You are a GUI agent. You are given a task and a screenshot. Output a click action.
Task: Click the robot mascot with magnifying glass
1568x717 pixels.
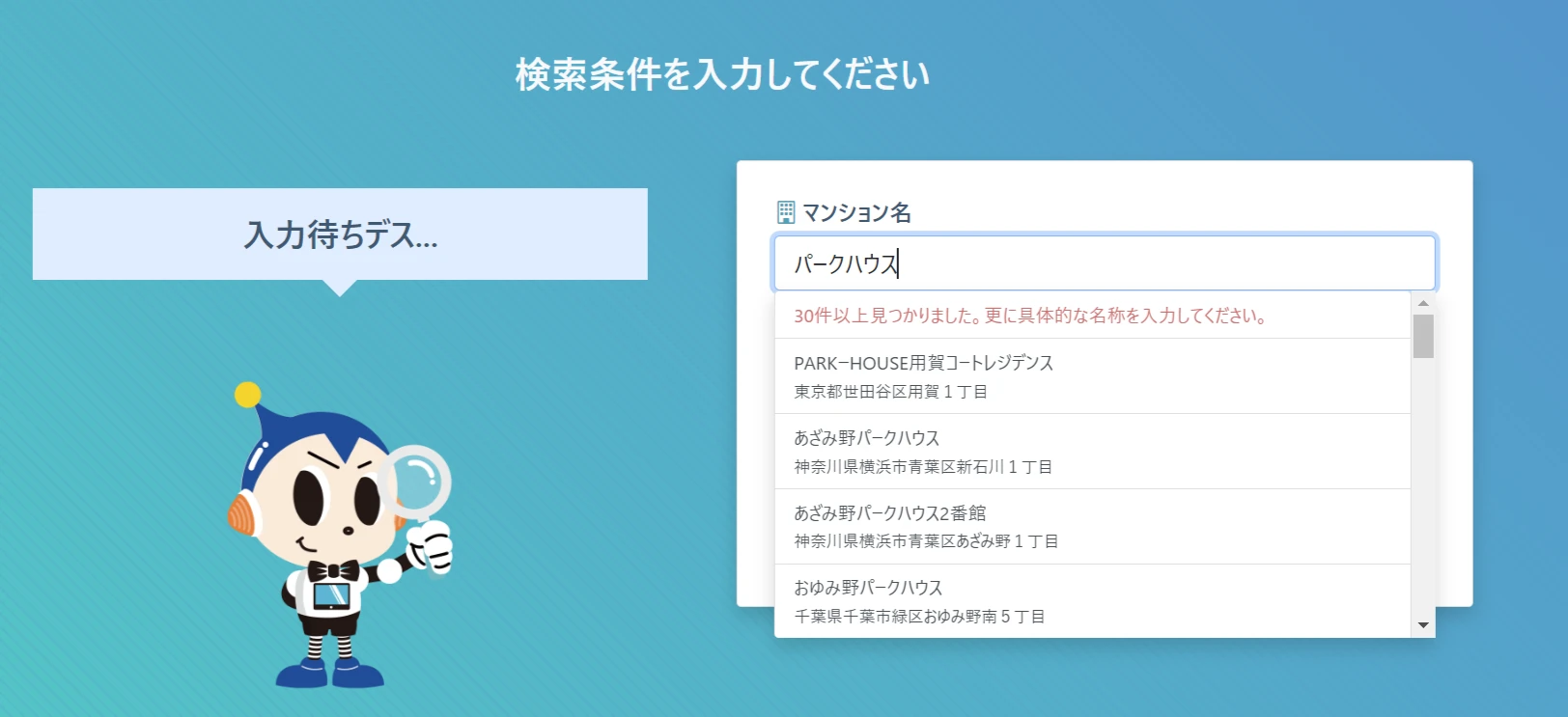click(340, 536)
